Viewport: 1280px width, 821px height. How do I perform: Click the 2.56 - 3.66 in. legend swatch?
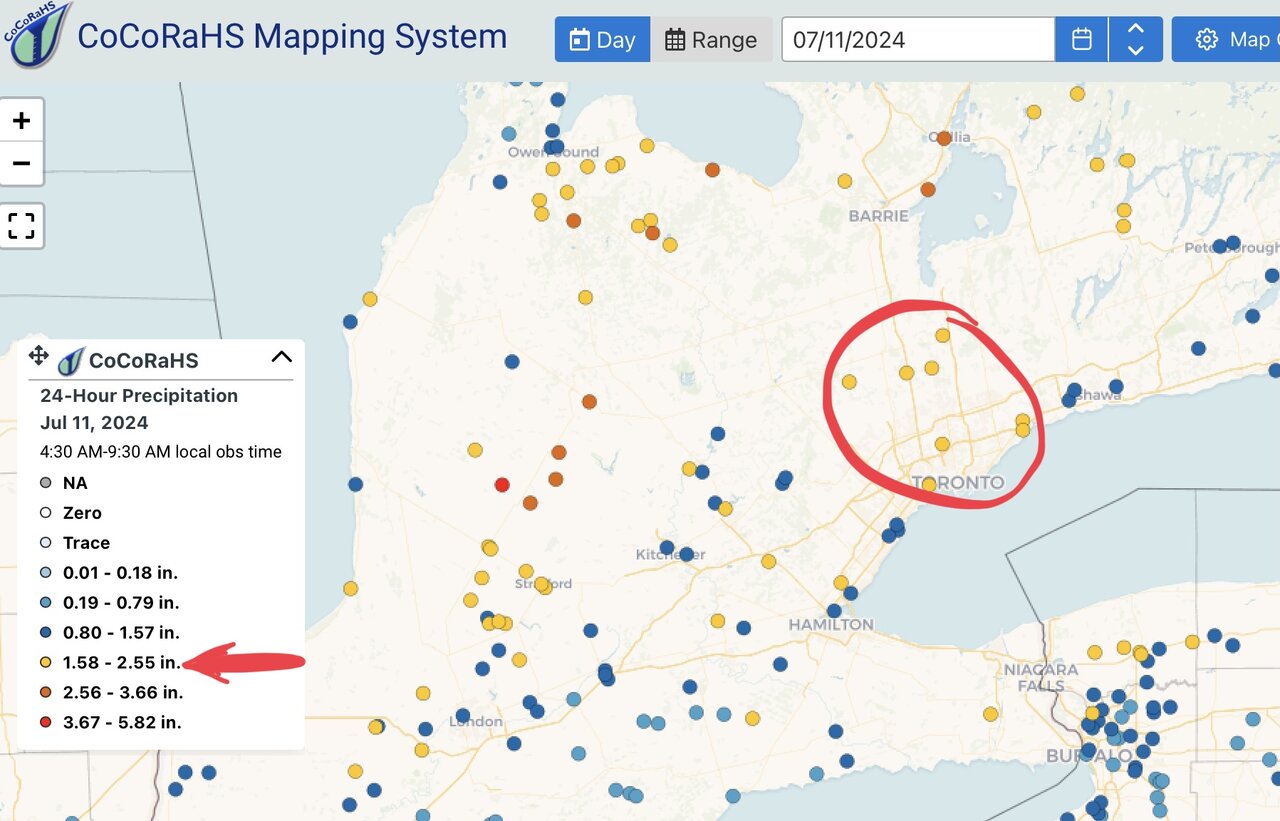click(45, 692)
